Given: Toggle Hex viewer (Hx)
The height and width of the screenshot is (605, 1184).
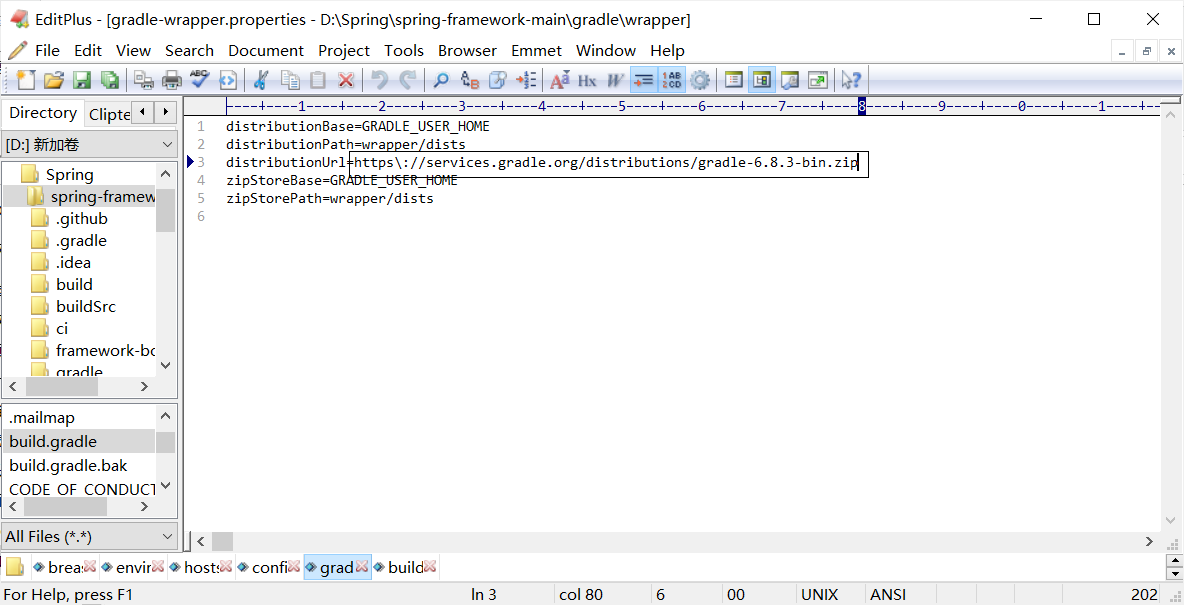Looking at the screenshot, I should click(587, 79).
